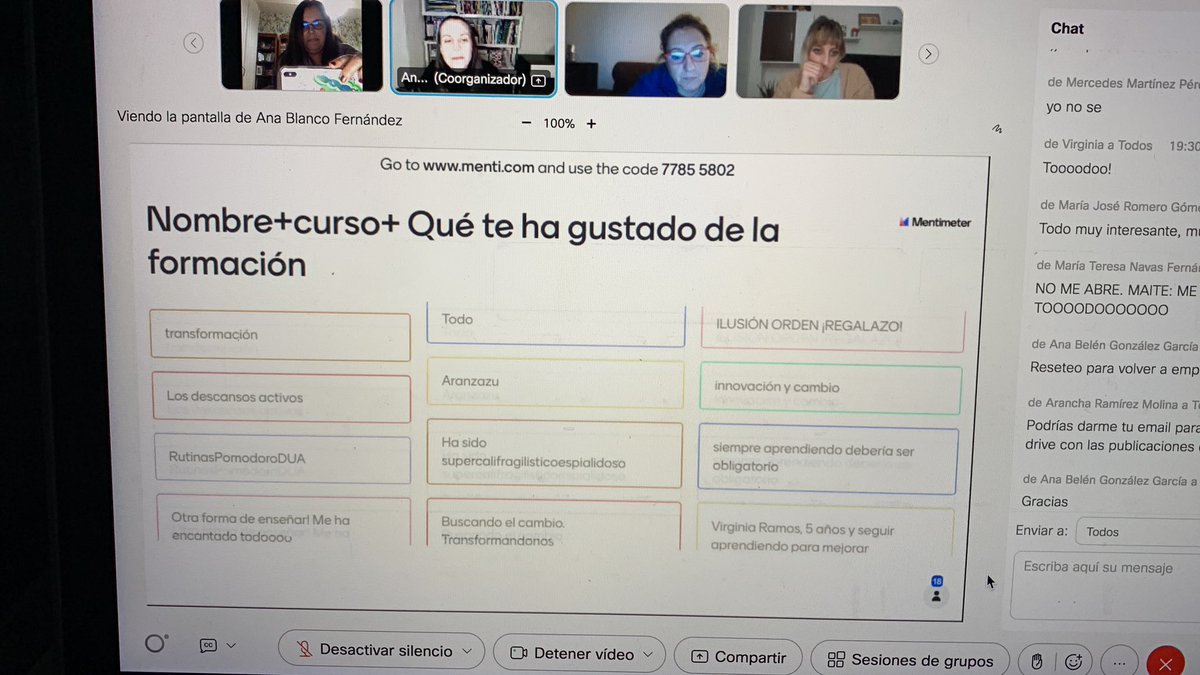Open the reactions emoji panel

pyautogui.click(x=1074, y=661)
